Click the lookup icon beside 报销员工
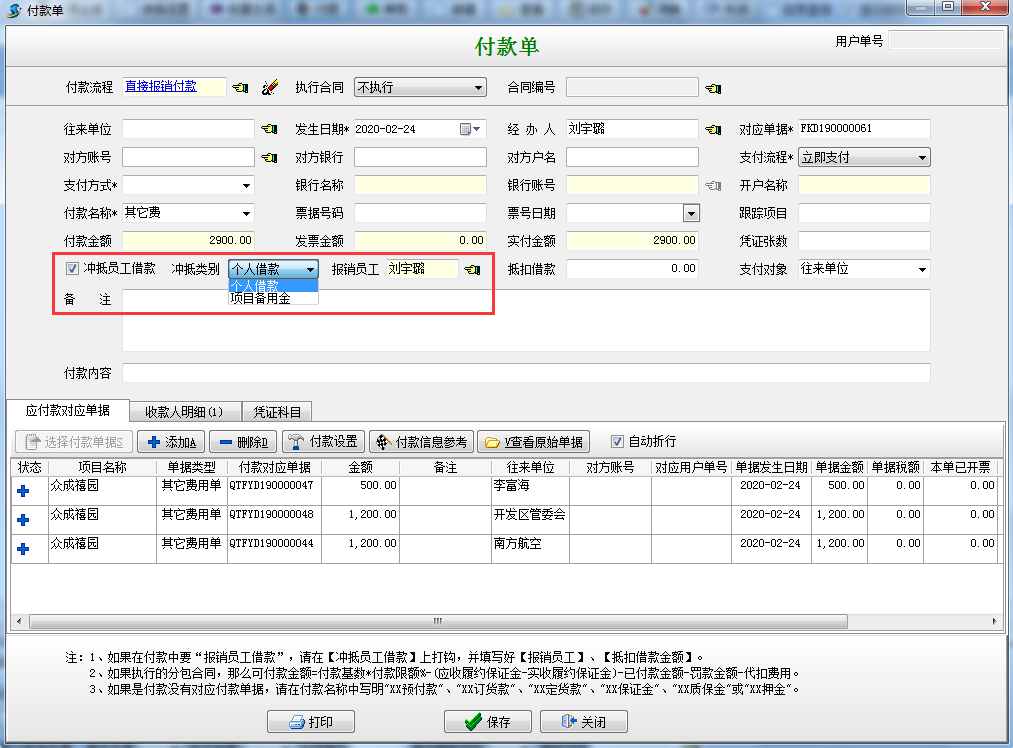 pos(472,270)
